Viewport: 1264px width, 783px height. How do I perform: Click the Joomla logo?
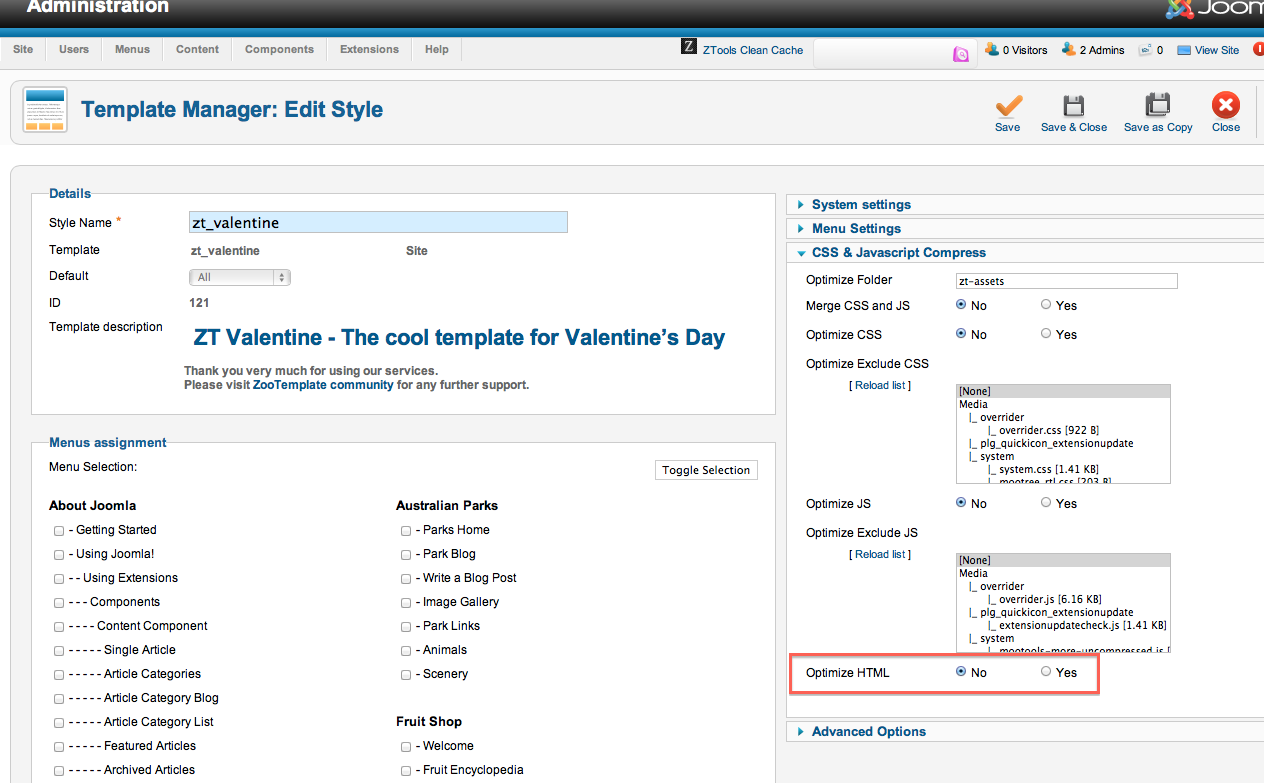click(x=1214, y=8)
